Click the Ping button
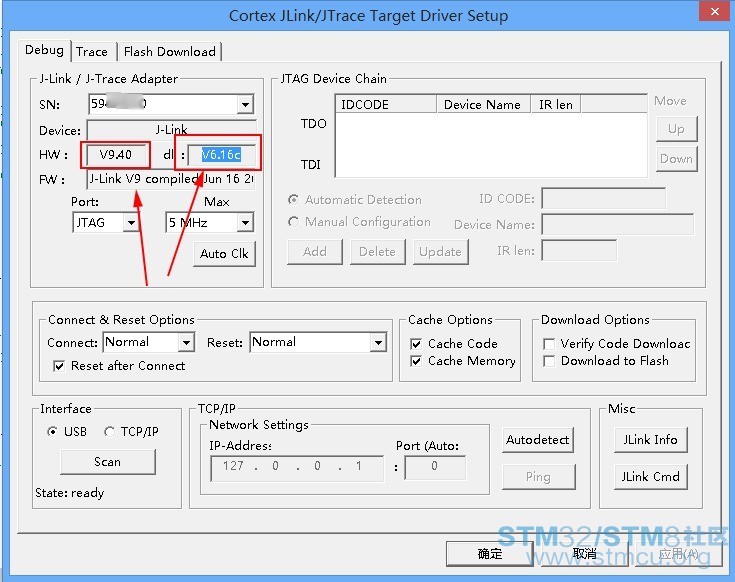The image size is (735, 582). 538,477
